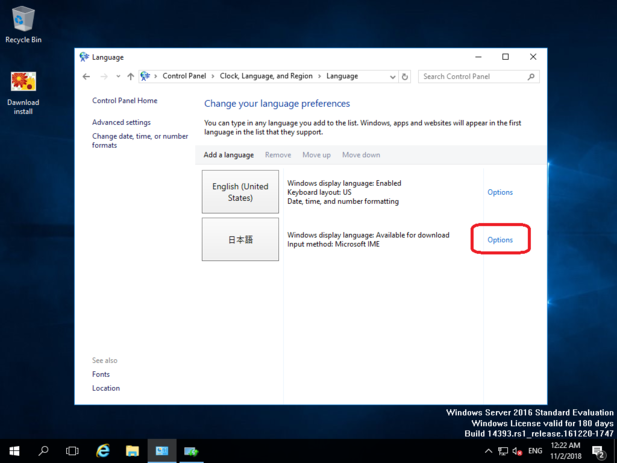Open Options for English (United States)

point(500,192)
